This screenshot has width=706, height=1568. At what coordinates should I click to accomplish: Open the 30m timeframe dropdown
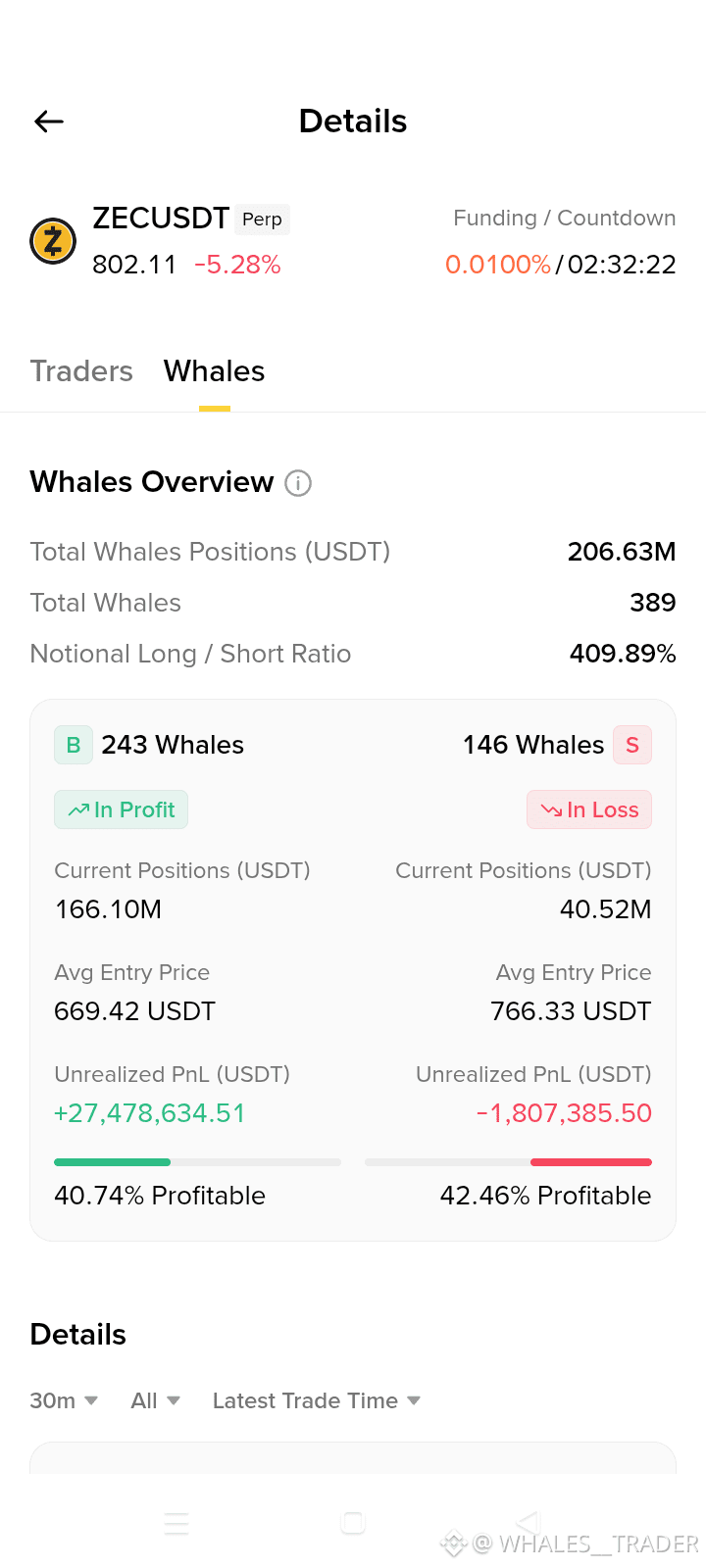[64, 1400]
